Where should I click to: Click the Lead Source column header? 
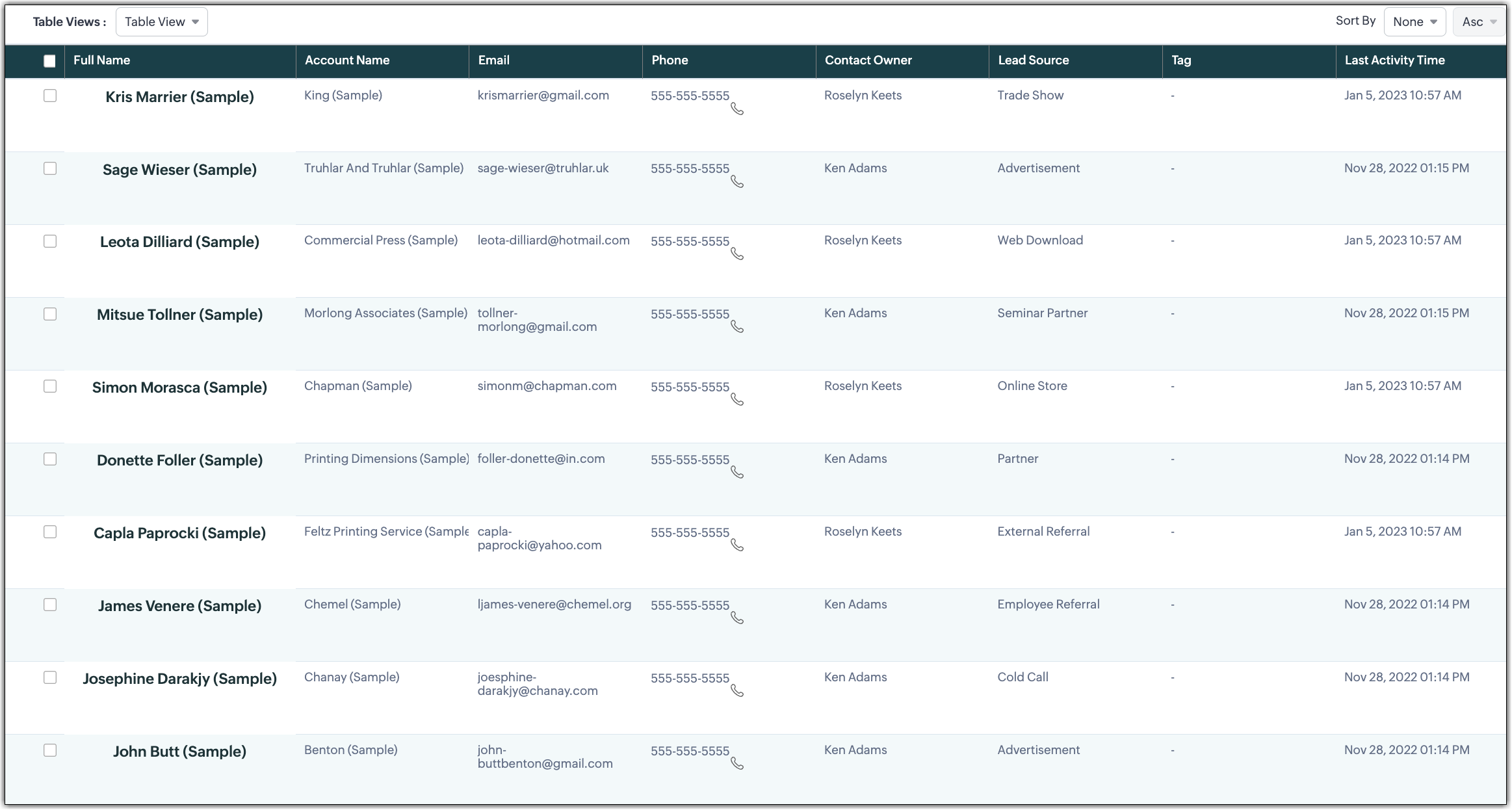click(x=1033, y=60)
